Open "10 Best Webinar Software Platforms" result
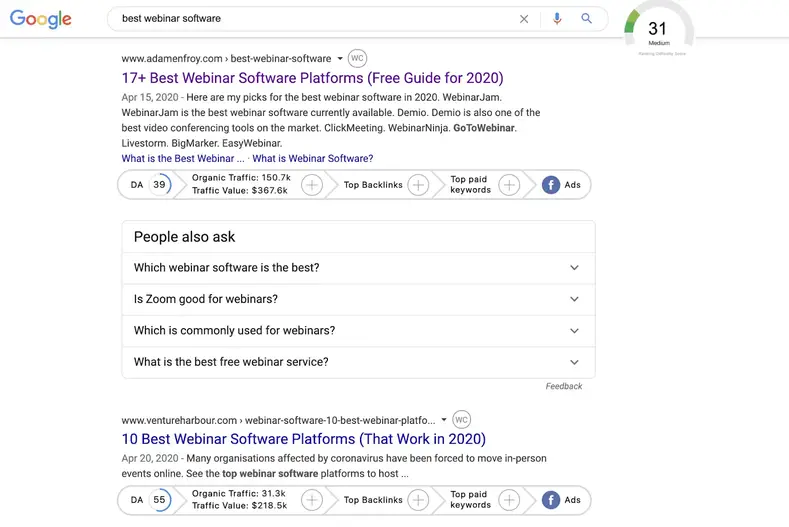This screenshot has height=527, width=789. tap(303, 439)
